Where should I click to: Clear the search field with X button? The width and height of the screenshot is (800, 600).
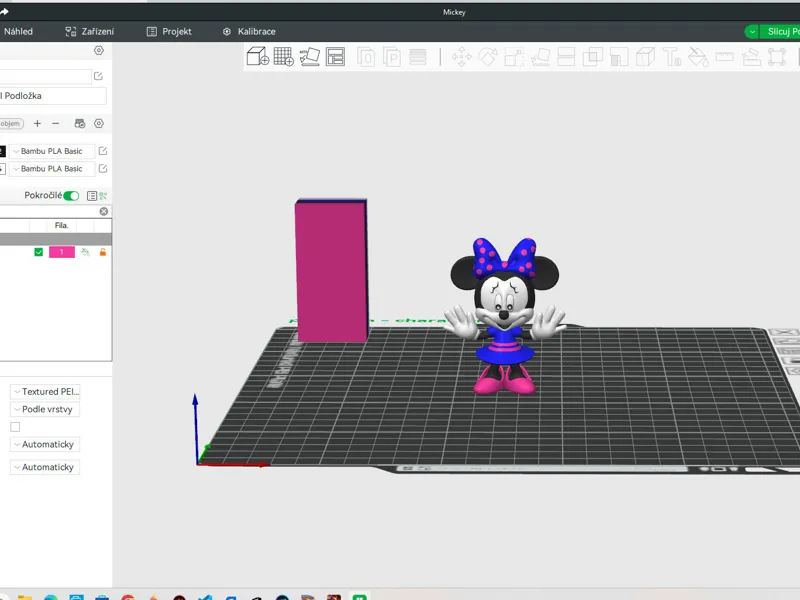pyautogui.click(x=104, y=211)
